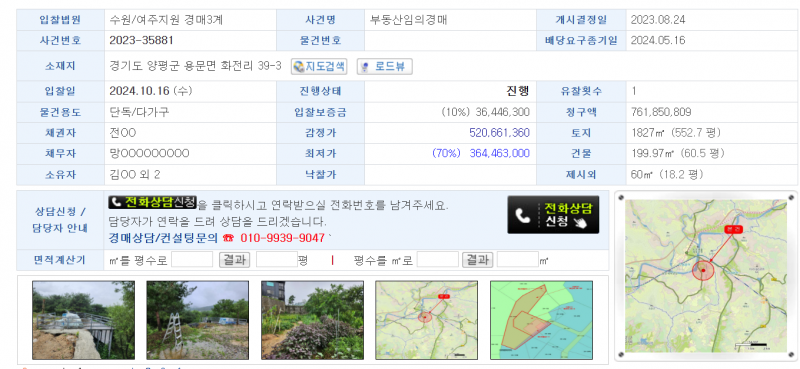Click the 면적계산기 row label
Viewport: 800px width, 369px height.
tap(61, 260)
